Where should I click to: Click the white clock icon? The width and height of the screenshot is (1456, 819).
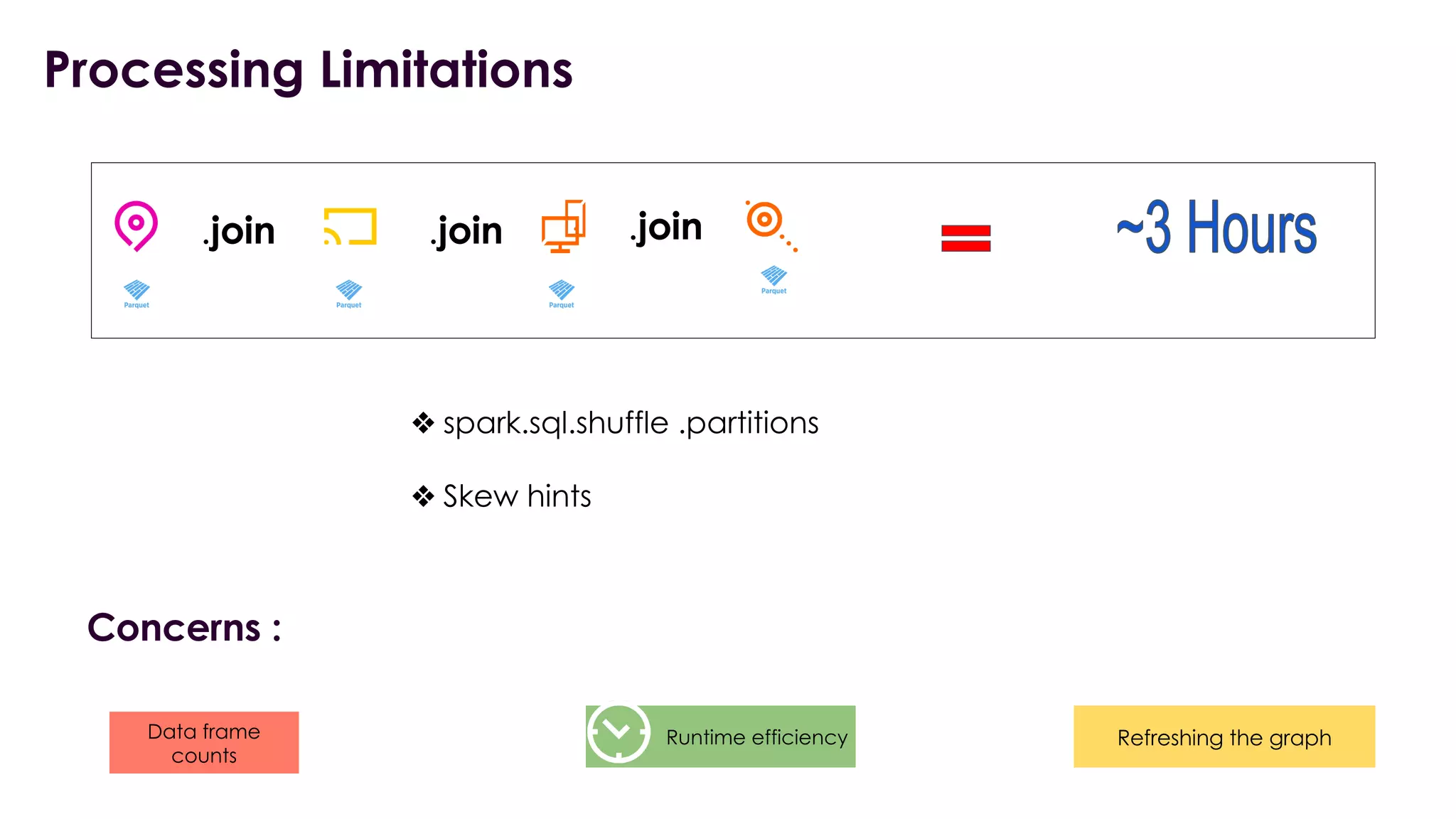(x=619, y=733)
